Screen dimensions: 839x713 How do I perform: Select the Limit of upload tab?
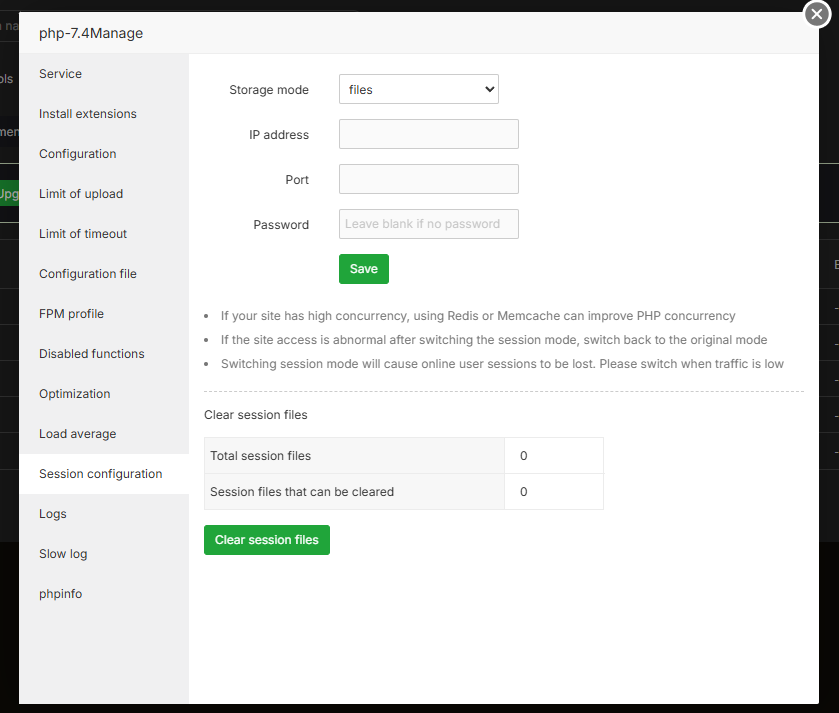81,194
